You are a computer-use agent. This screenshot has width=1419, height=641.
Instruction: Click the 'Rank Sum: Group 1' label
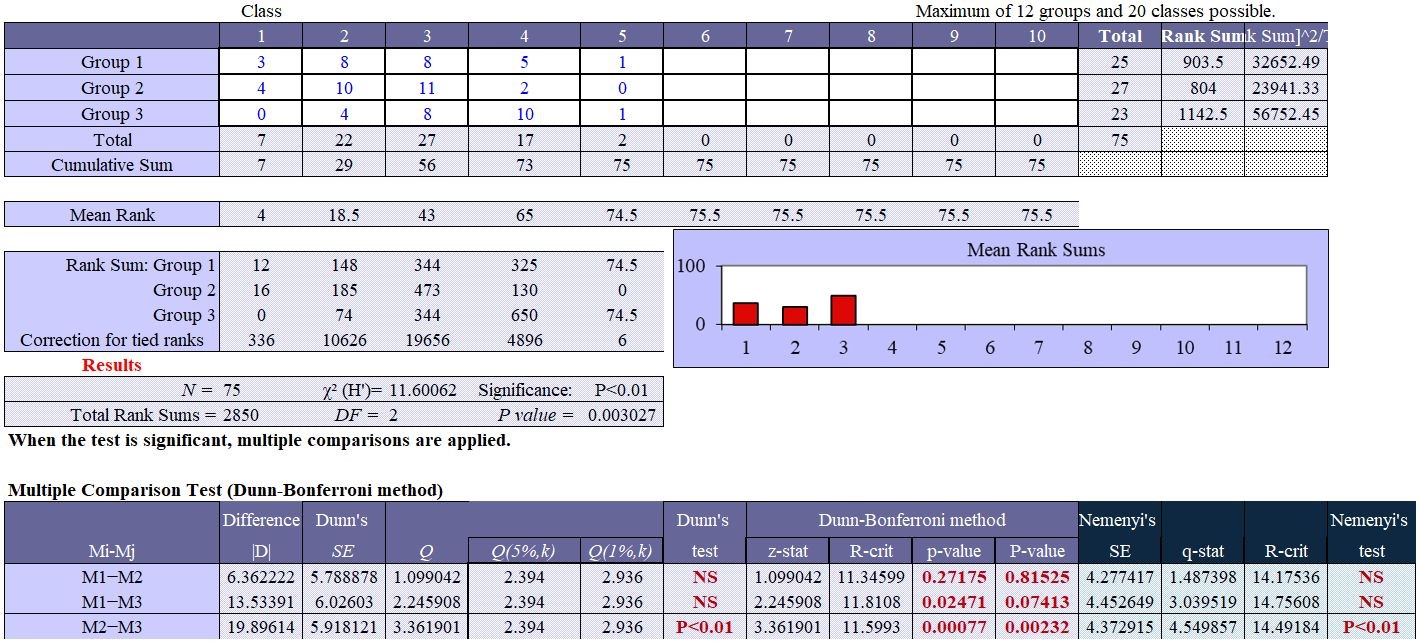(x=141, y=265)
